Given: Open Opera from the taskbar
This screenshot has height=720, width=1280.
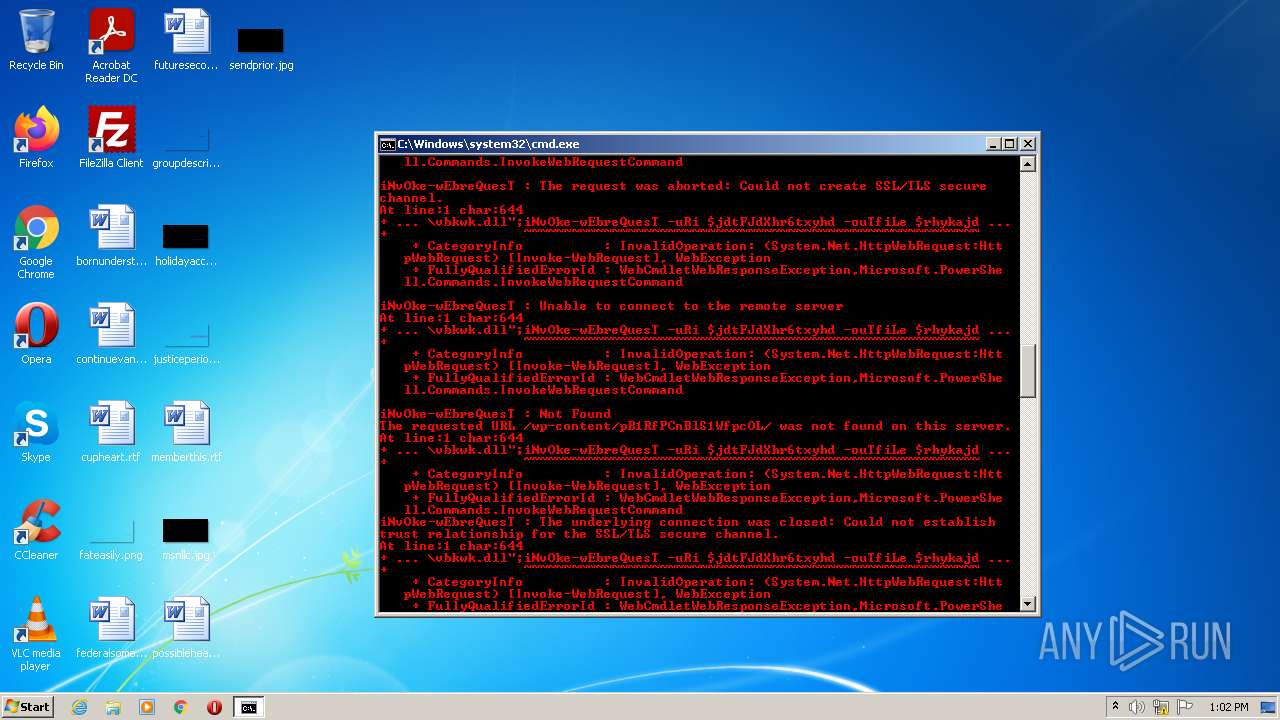Looking at the screenshot, I should (214, 707).
